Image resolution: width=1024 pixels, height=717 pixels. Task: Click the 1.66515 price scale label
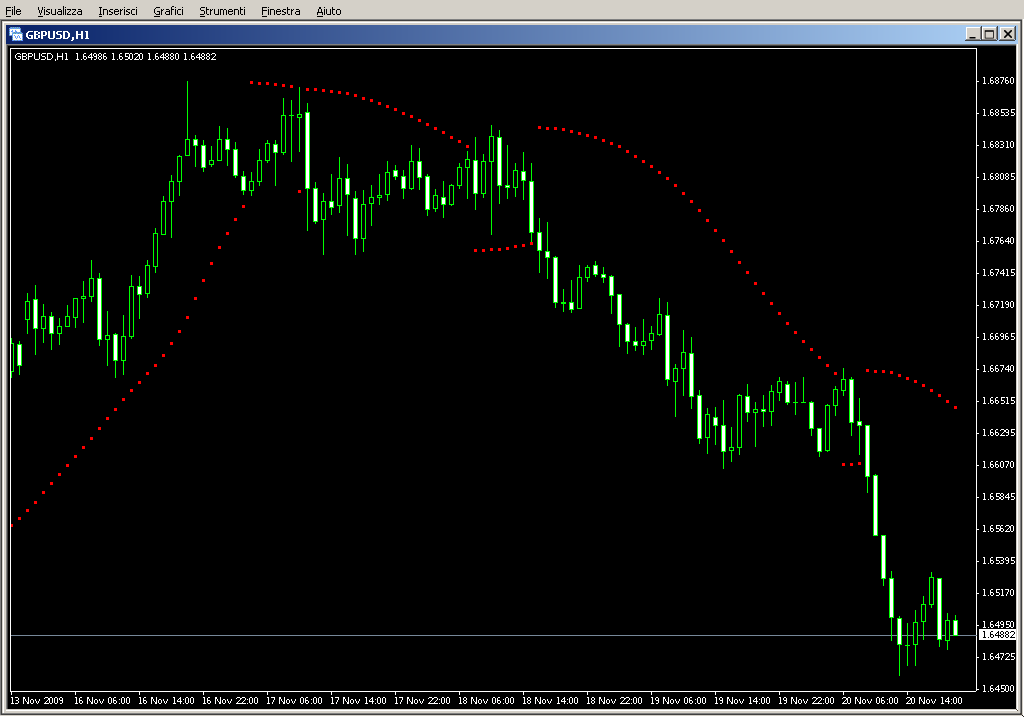tap(998, 401)
